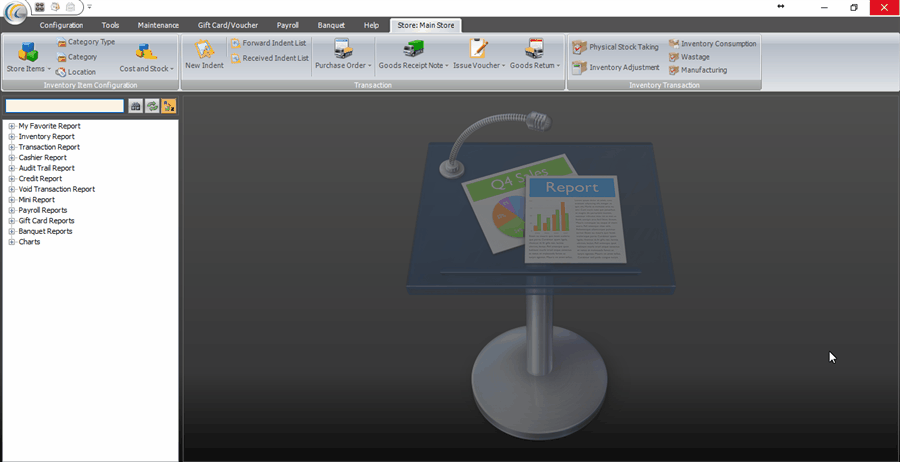
Task: Click the Goods Return truck icon
Action: coord(534,48)
